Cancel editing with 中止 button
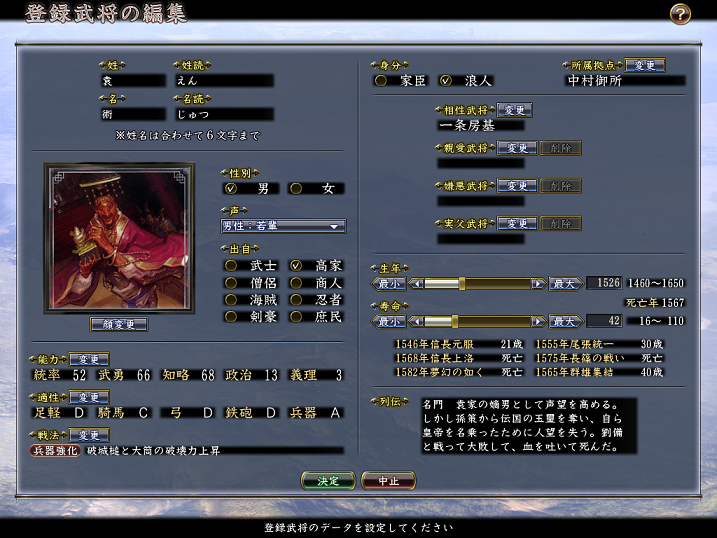 (x=388, y=481)
